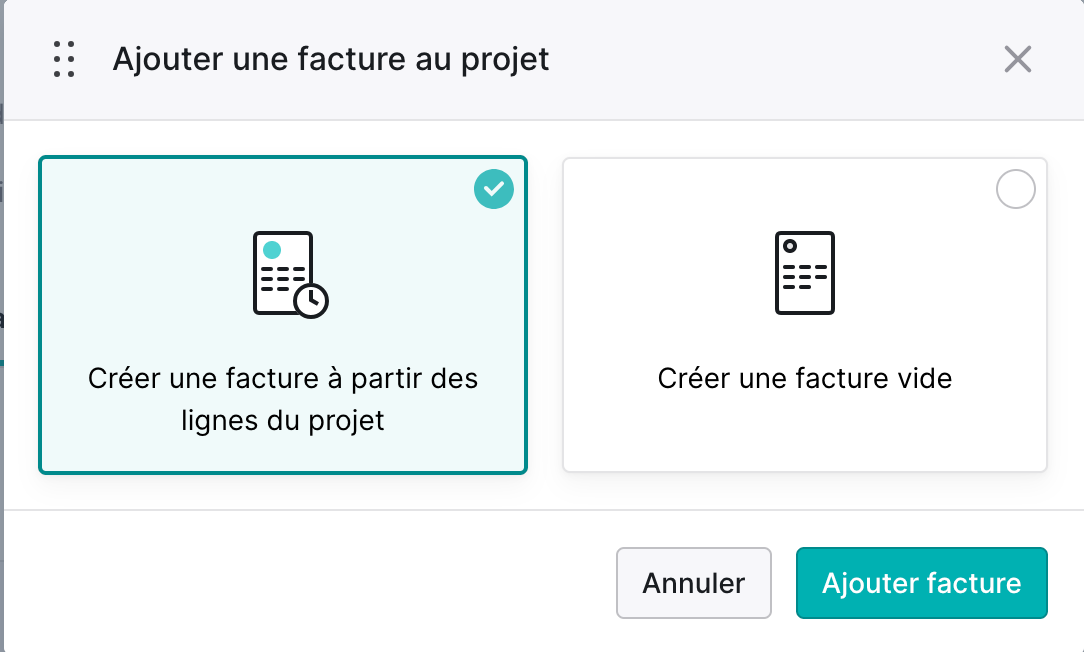Confirm with the Ajouter facture button
This screenshot has height=652, width=1084.
pos(922,583)
